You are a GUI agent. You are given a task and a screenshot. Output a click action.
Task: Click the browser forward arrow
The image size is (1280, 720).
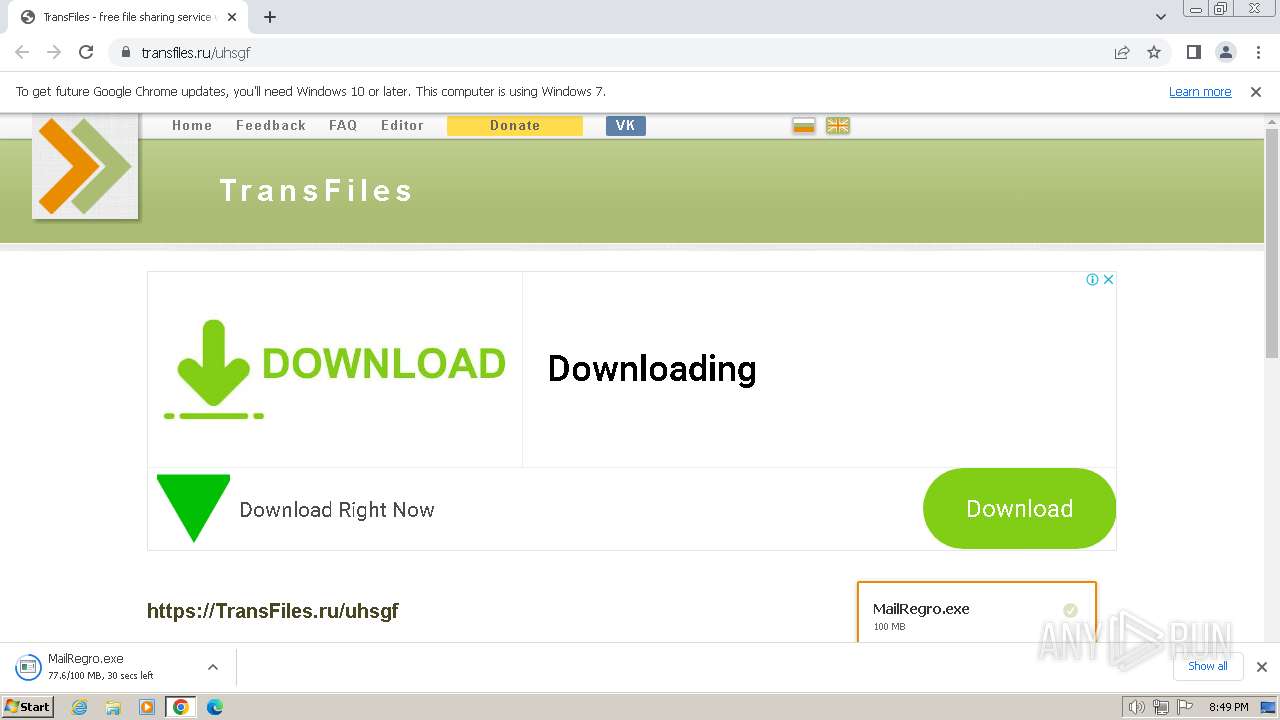[54, 52]
